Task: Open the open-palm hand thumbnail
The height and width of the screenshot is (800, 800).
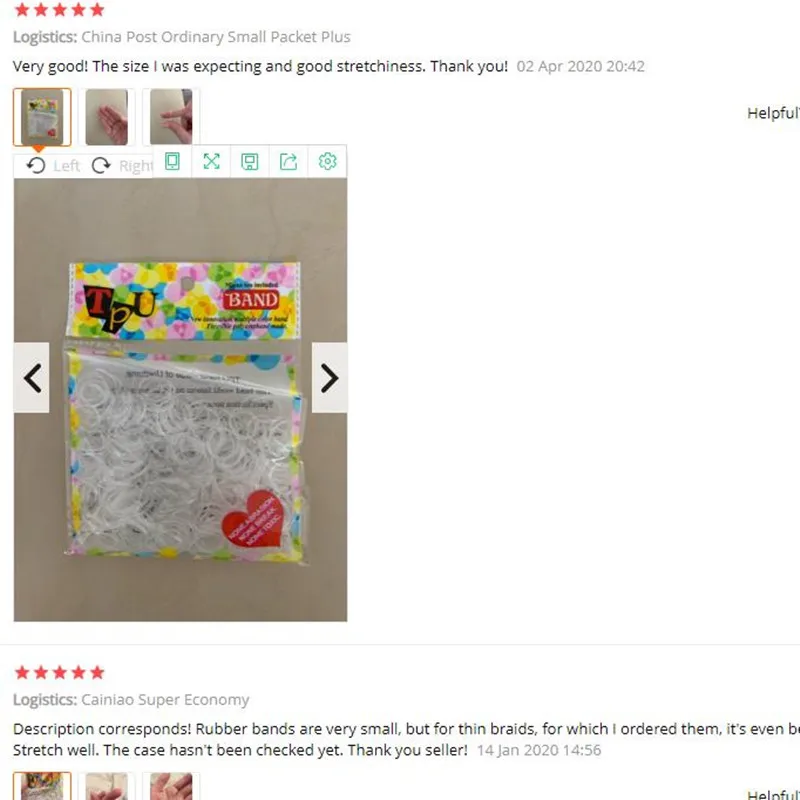Action: [x=107, y=117]
